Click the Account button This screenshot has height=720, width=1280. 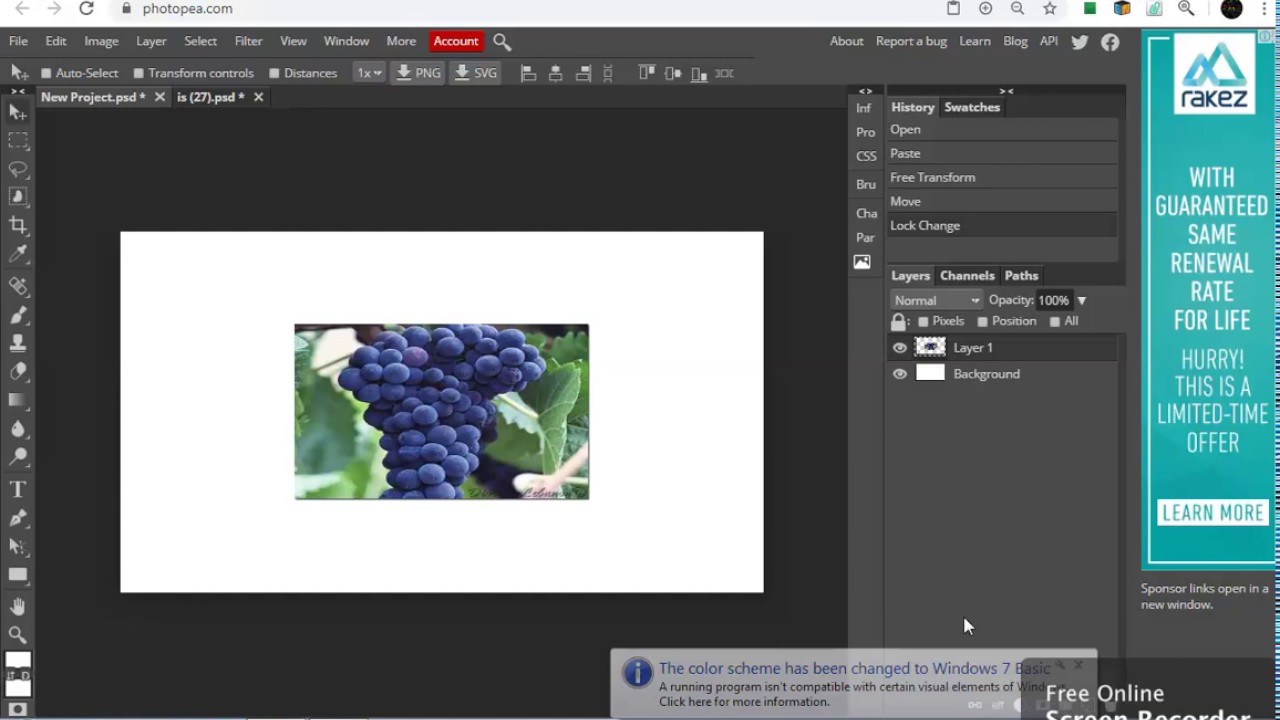(x=456, y=41)
